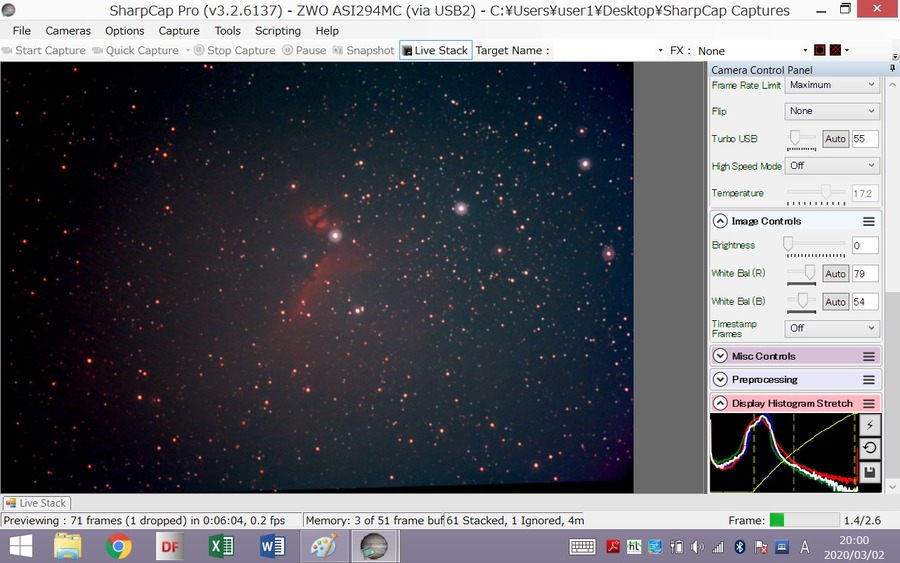Open the Scripting menu
The height and width of the screenshot is (563, 900).
tap(278, 31)
